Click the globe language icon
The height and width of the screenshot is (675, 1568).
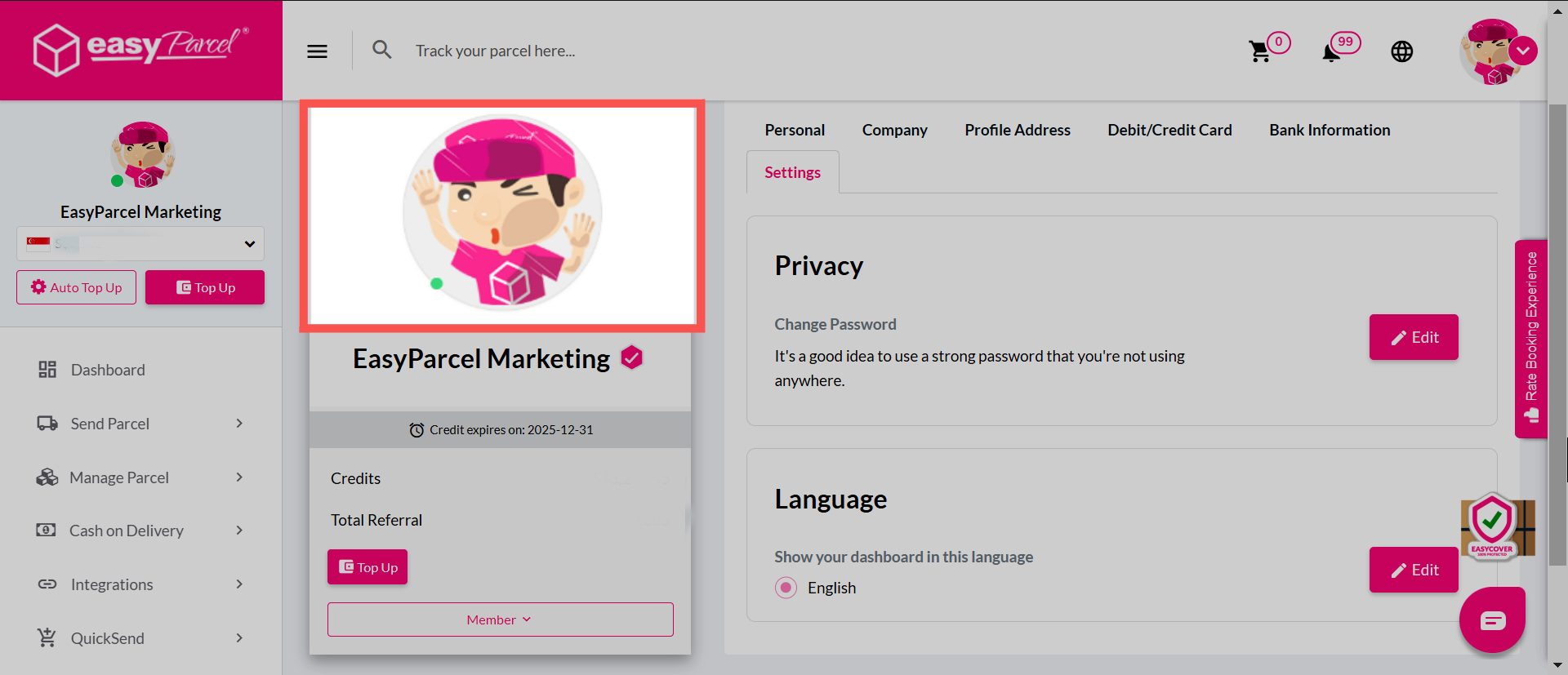[x=1402, y=51]
